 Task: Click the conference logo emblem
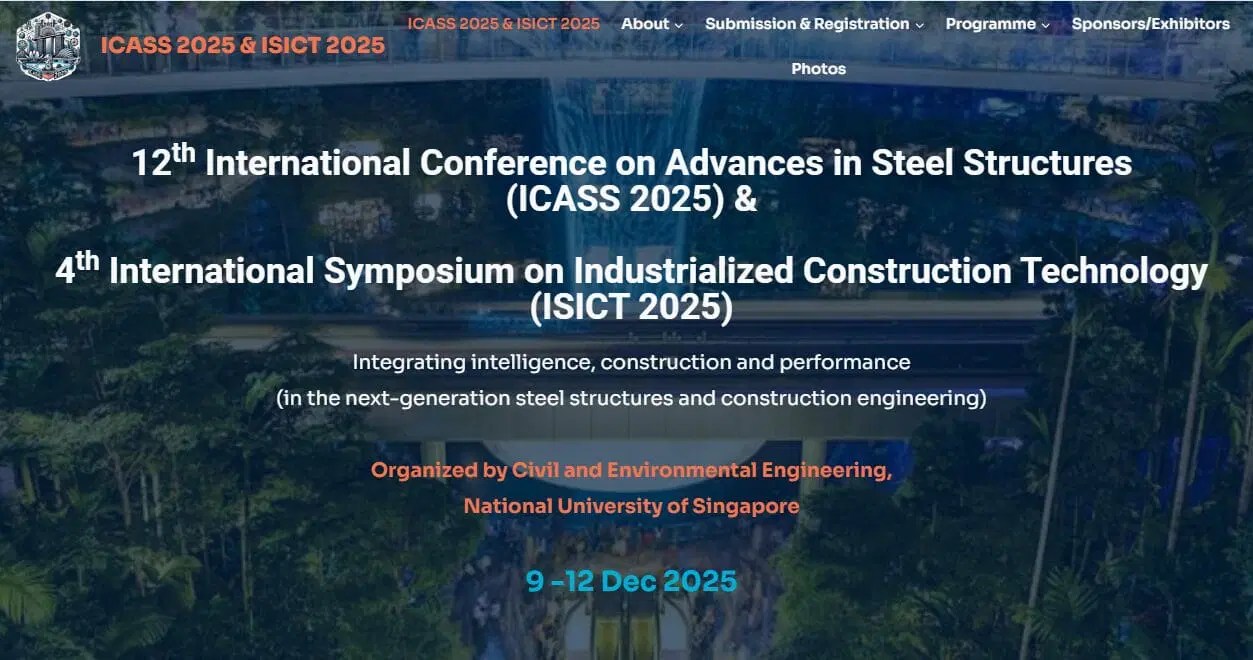coord(48,46)
